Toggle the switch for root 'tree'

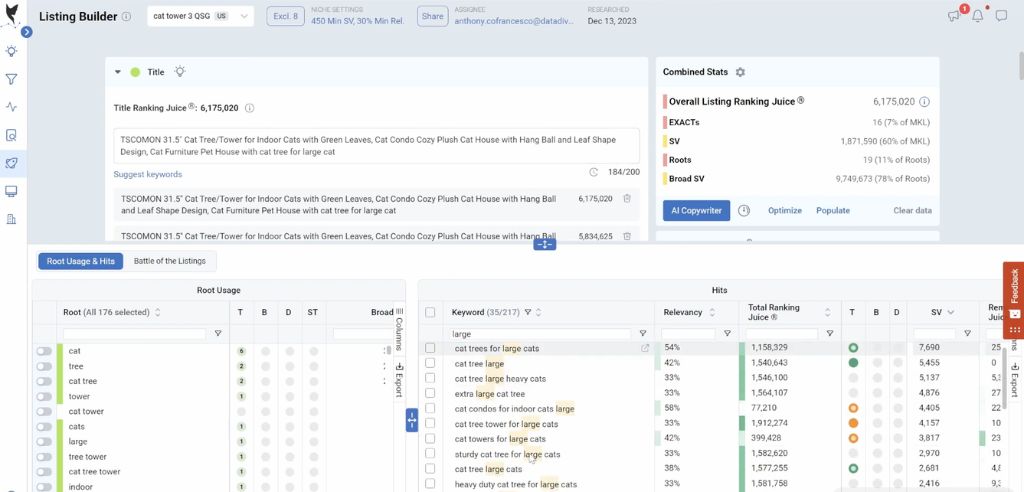pyautogui.click(x=44, y=366)
